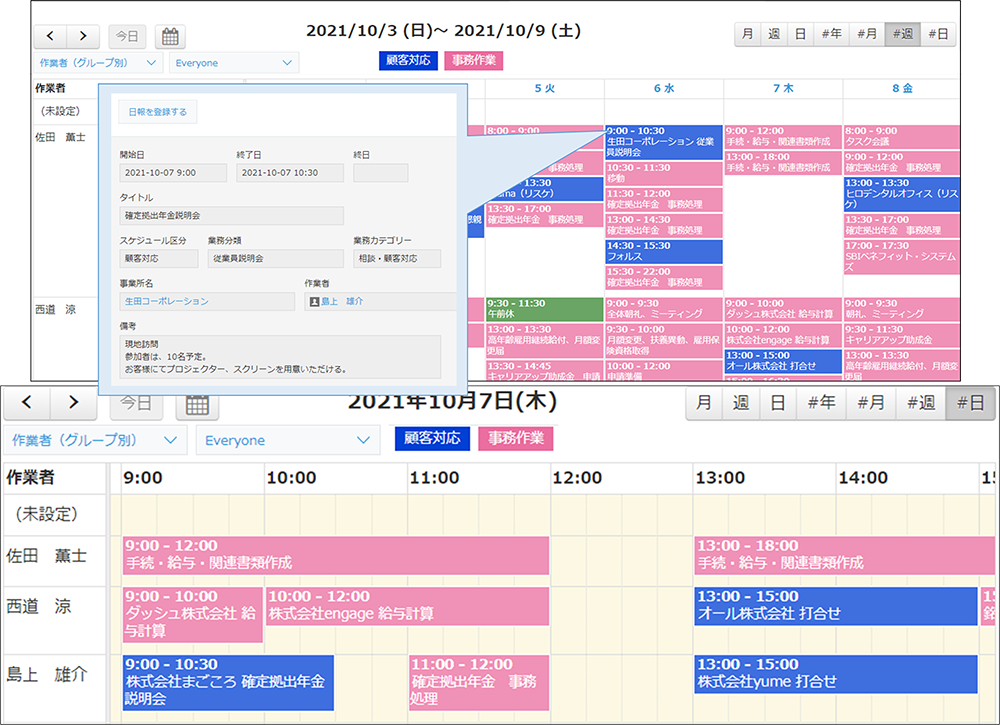
Task: Toggle 顧客対応 legend in lower daily view
Action: click(x=433, y=438)
